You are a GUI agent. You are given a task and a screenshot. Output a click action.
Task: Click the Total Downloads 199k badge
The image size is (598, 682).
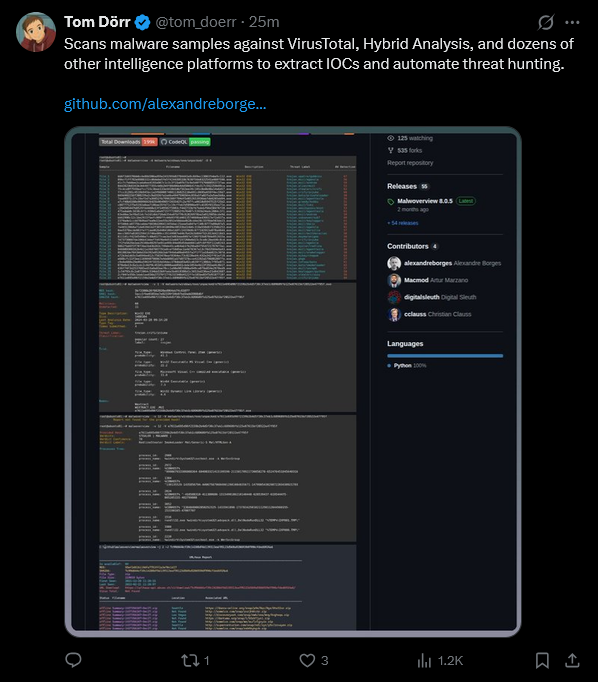[128, 142]
